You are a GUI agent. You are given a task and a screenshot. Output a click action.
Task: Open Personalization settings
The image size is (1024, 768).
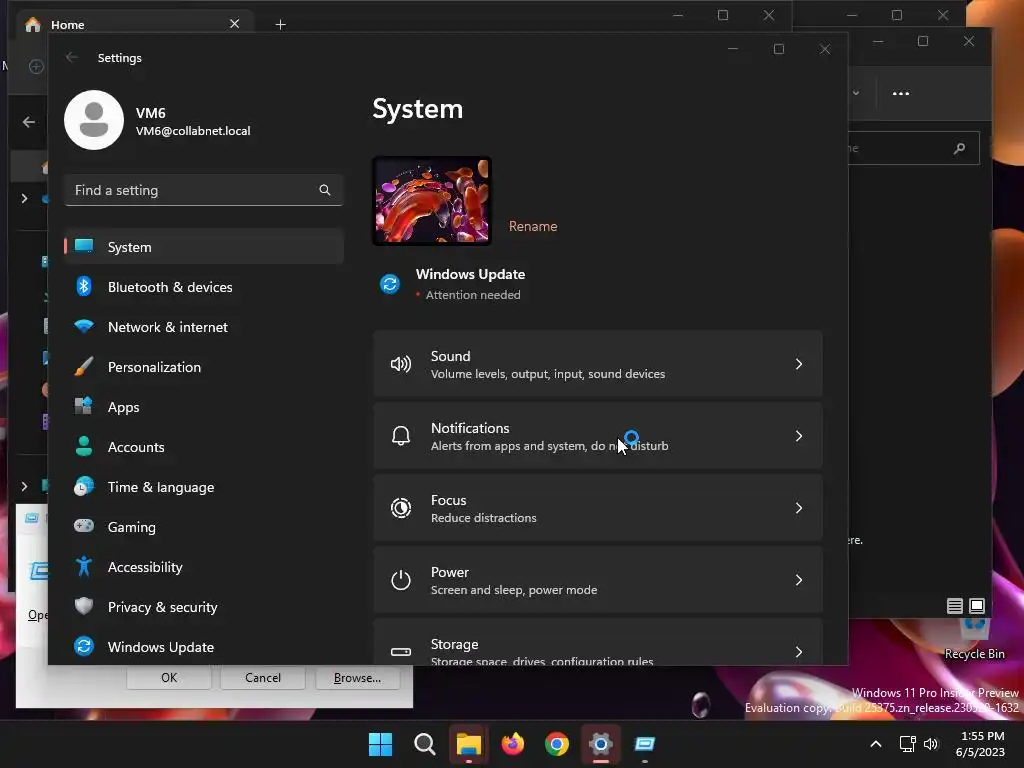click(204, 367)
